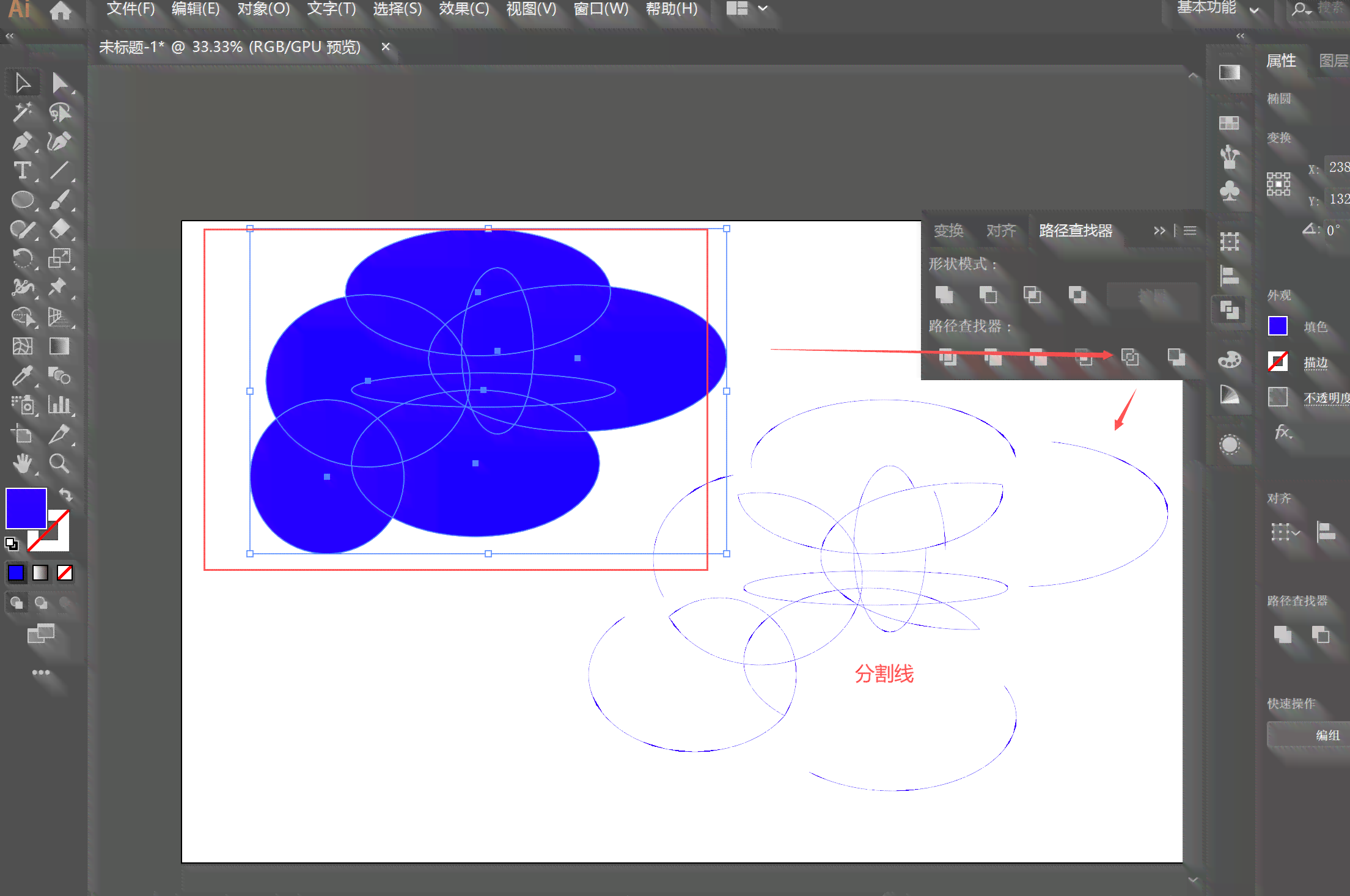
Task: Select the Eyedropper tool
Action: click(x=23, y=376)
